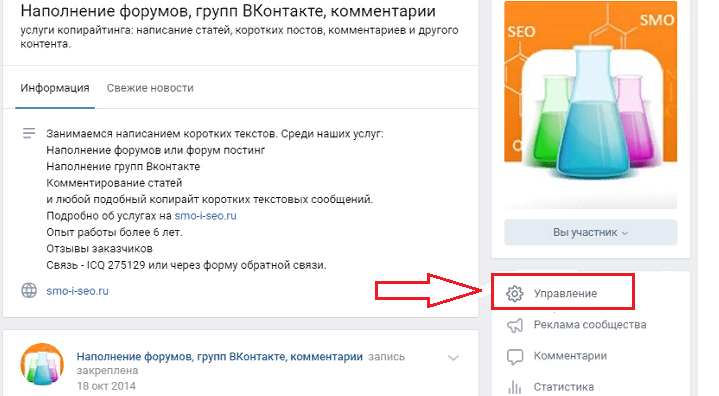This screenshot has width=719, height=396.
Task: Switch to the Свежие новости tab
Action: click(x=150, y=88)
